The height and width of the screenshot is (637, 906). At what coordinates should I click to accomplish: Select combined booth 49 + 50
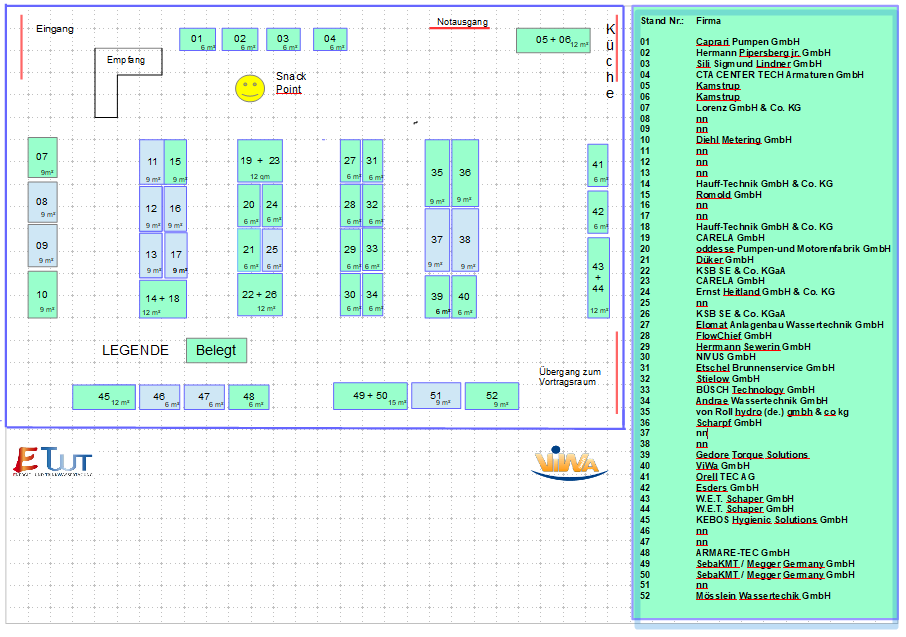pyautogui.click(x=370, y=396)
